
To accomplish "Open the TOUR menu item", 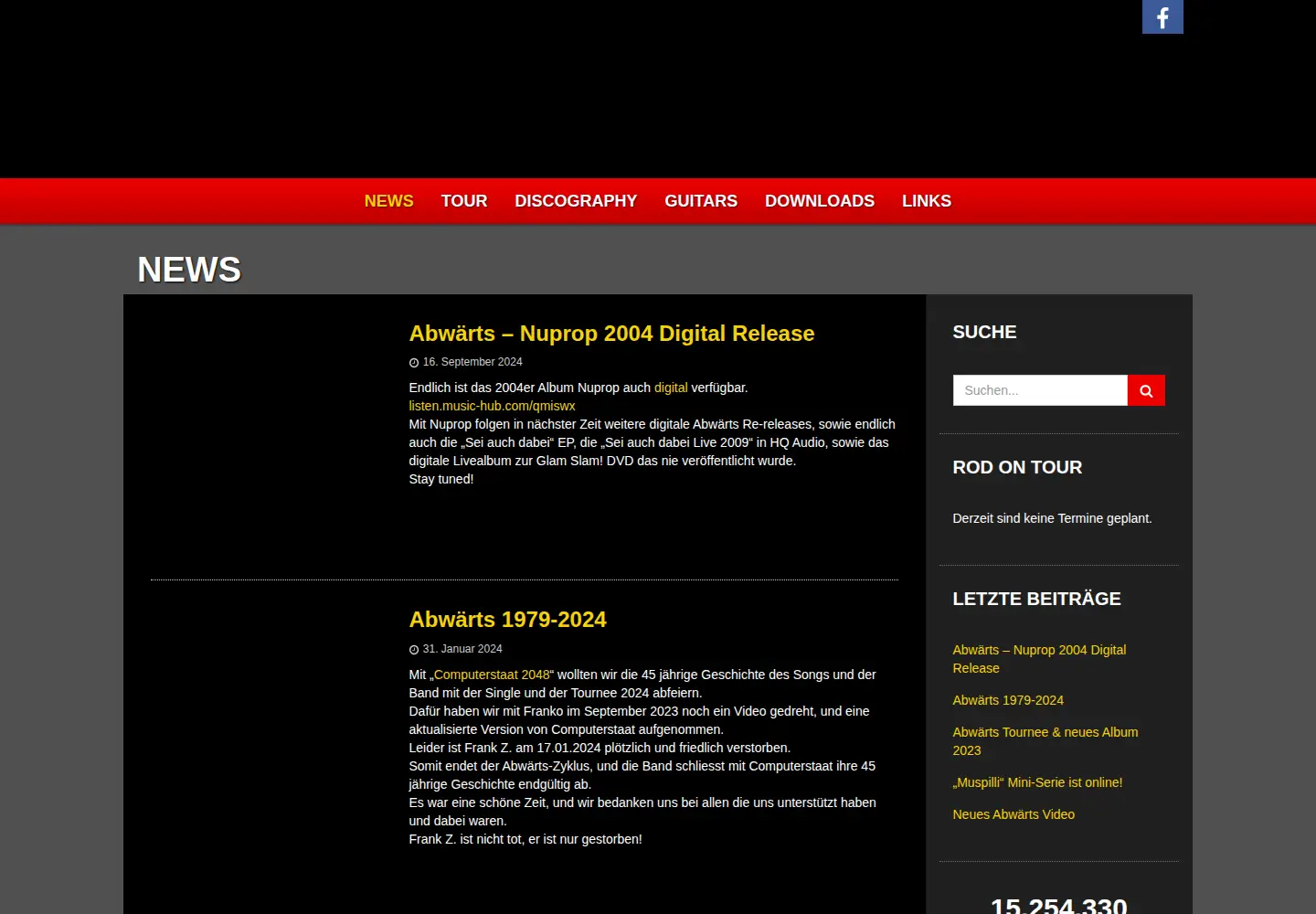I will coord(464,201).
